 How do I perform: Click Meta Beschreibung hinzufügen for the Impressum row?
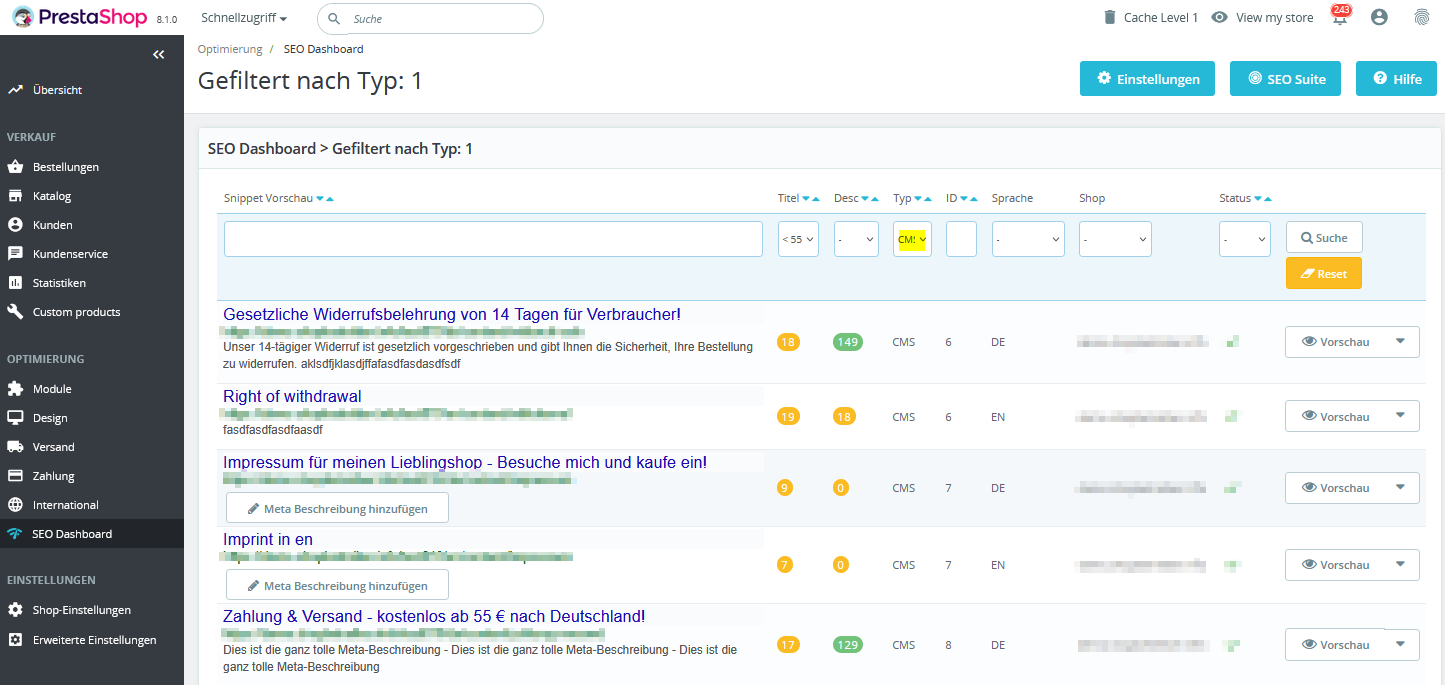[x=337, y=508]
